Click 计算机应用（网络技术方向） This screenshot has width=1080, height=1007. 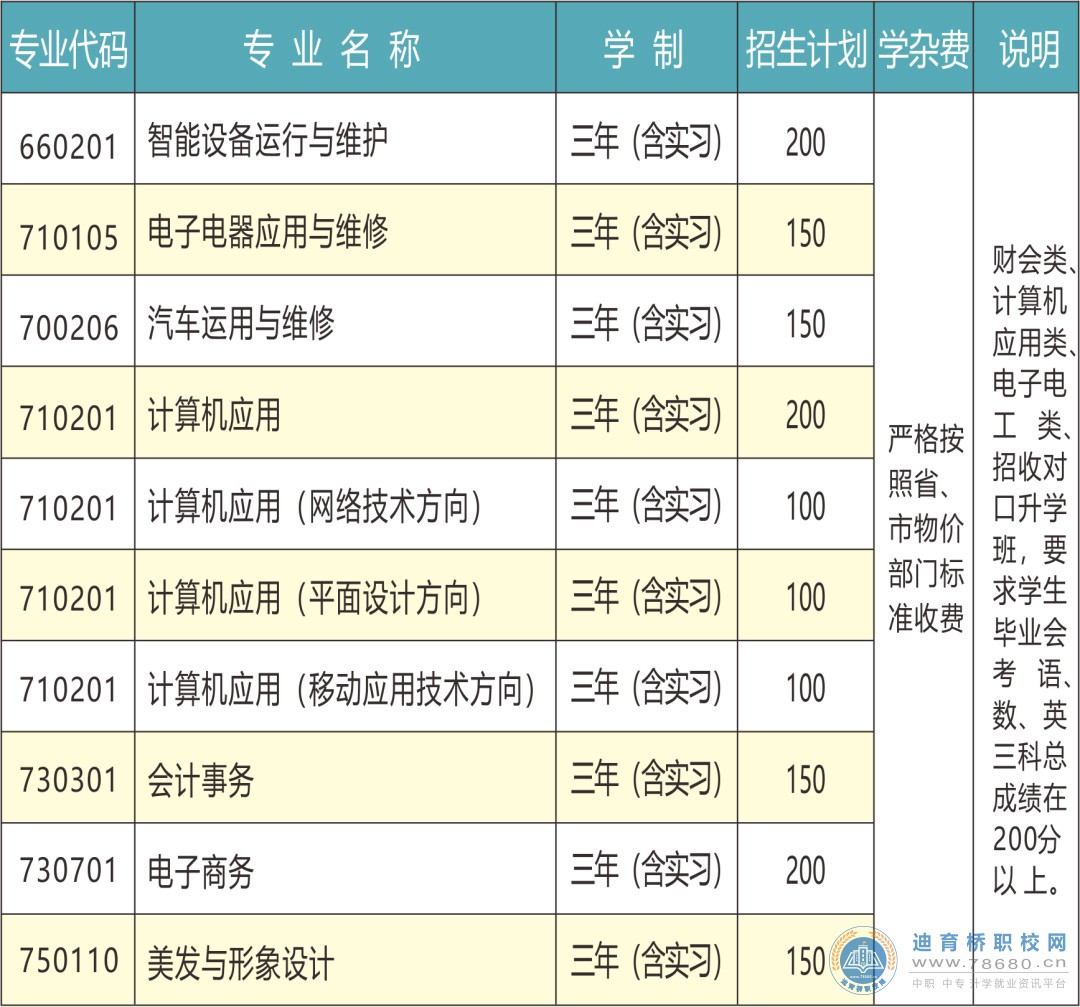click(x=314, y=506)
